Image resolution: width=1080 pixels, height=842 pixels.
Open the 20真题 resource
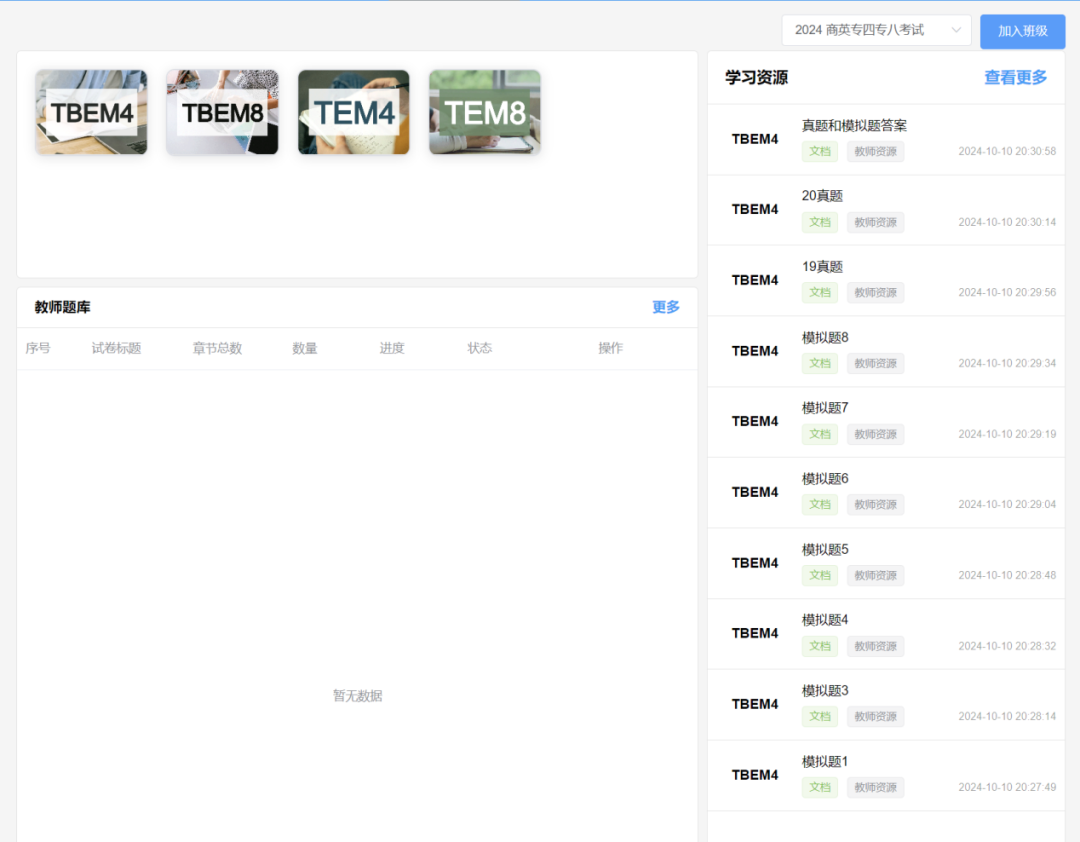(822, 196)
